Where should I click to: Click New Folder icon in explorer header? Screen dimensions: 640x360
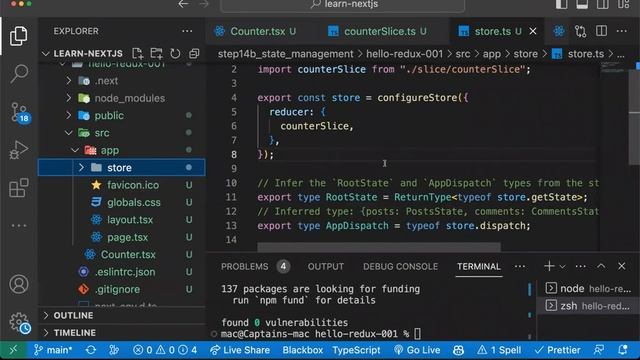point(156,53)
